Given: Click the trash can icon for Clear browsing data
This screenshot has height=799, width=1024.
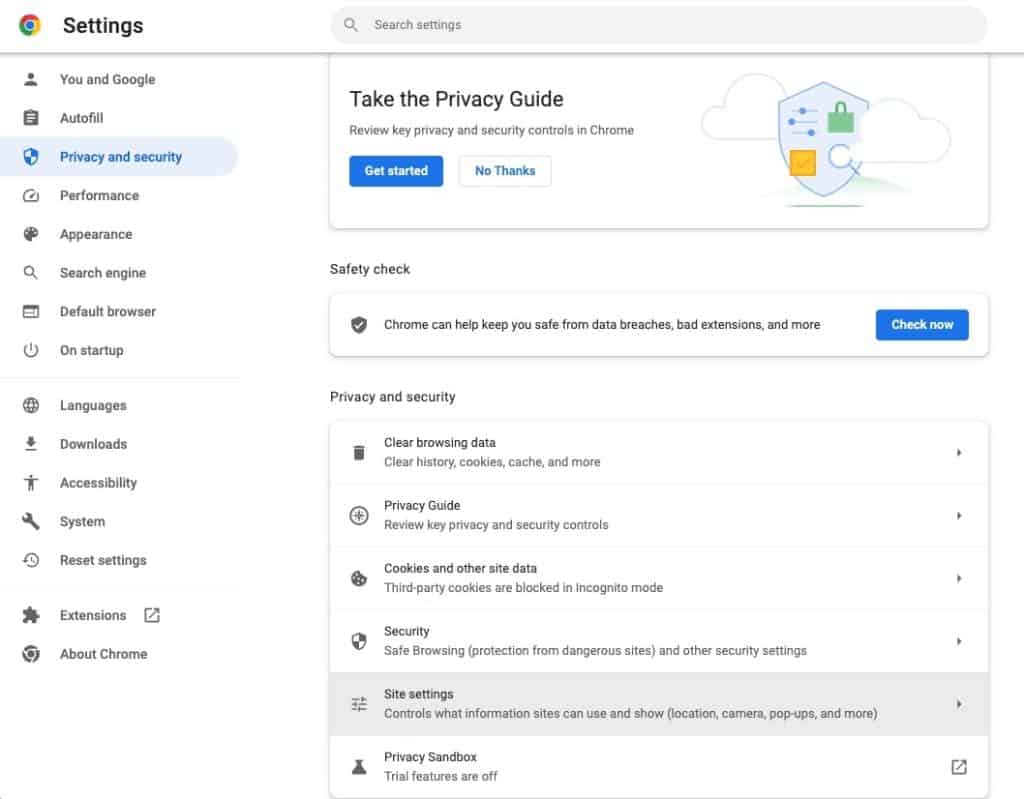Looking at the screenshot, I should pyautogui.click(x=359, y=453).
